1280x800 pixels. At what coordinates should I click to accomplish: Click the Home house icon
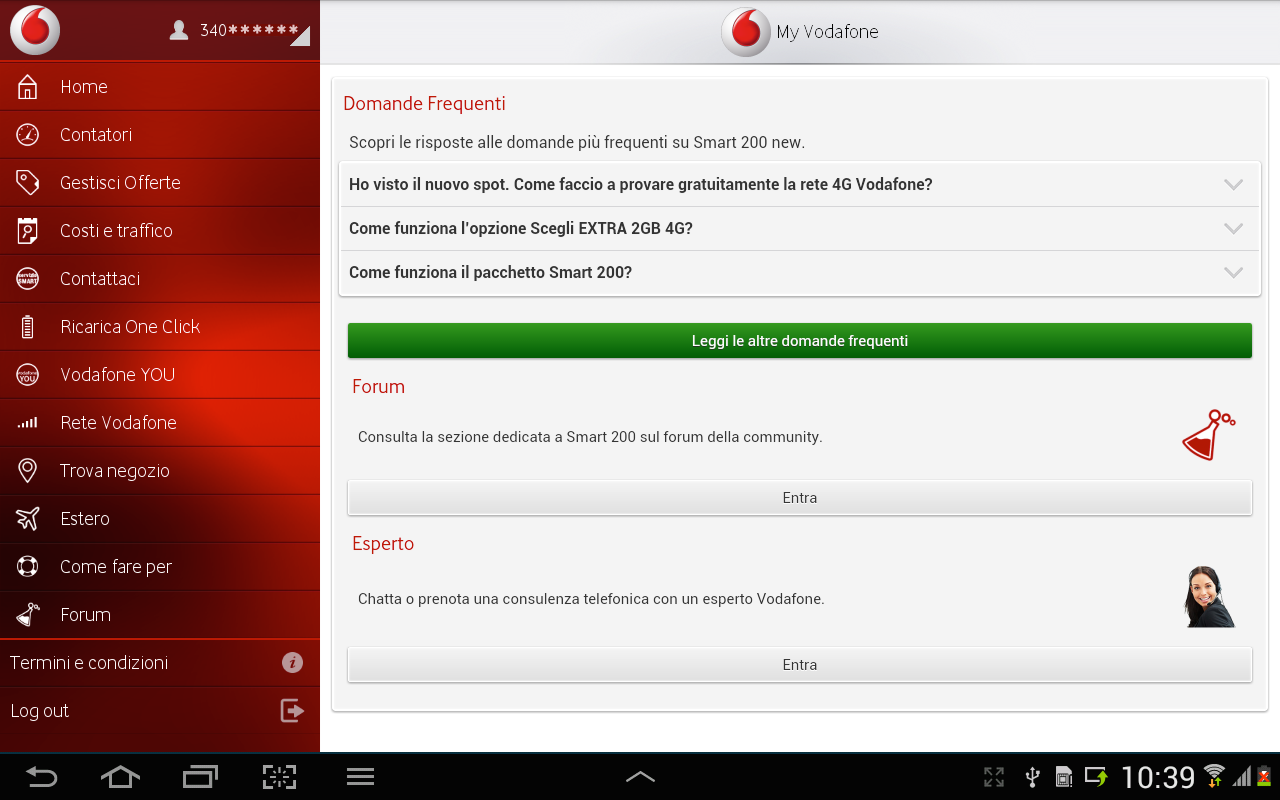click(28, 87)
